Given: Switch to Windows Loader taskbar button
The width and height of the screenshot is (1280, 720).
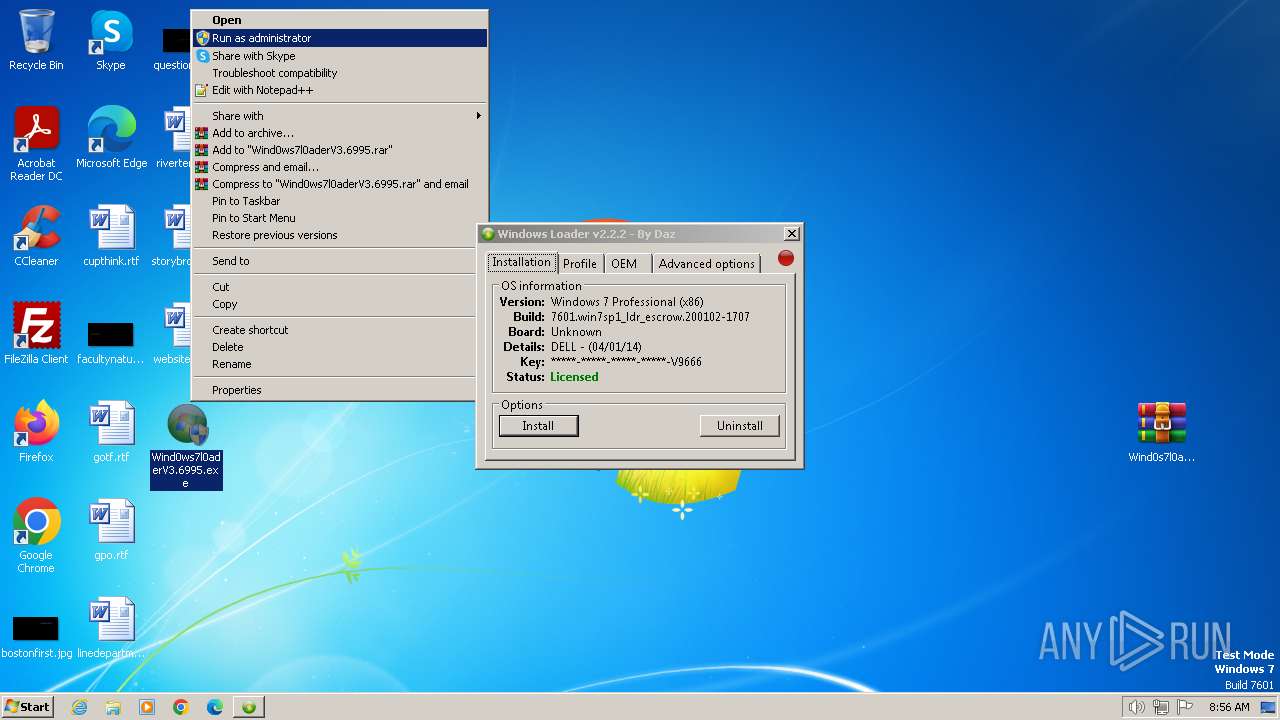Looking at the screenshot, I should tap(249, 707).
